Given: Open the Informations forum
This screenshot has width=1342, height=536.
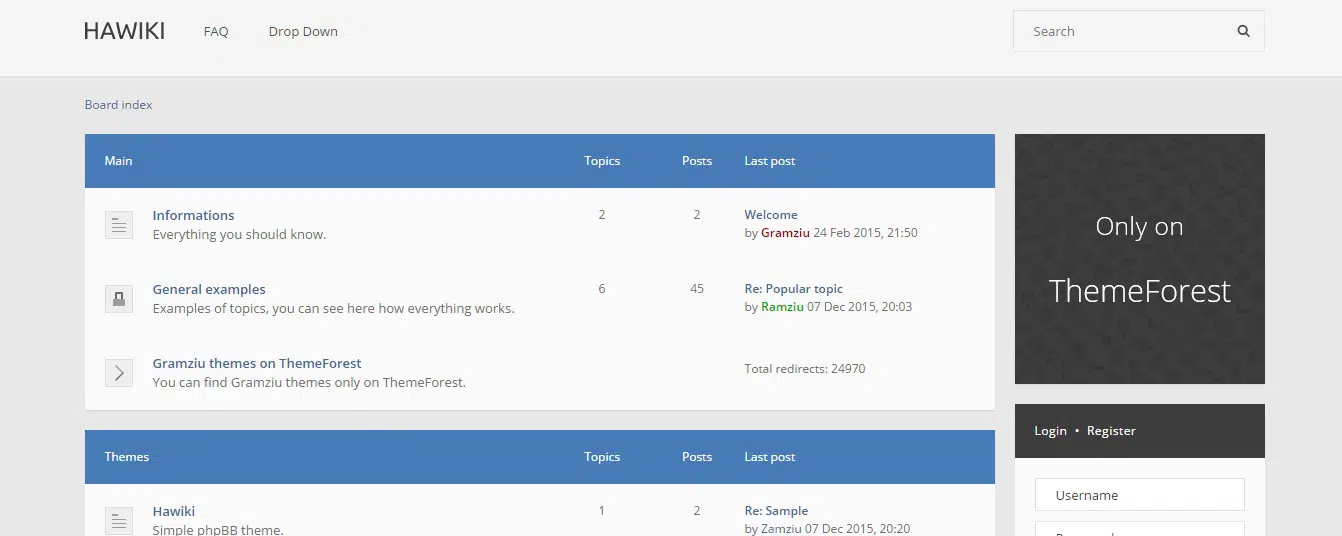Looking at the screenshot, I should click(x=193, y=215).
